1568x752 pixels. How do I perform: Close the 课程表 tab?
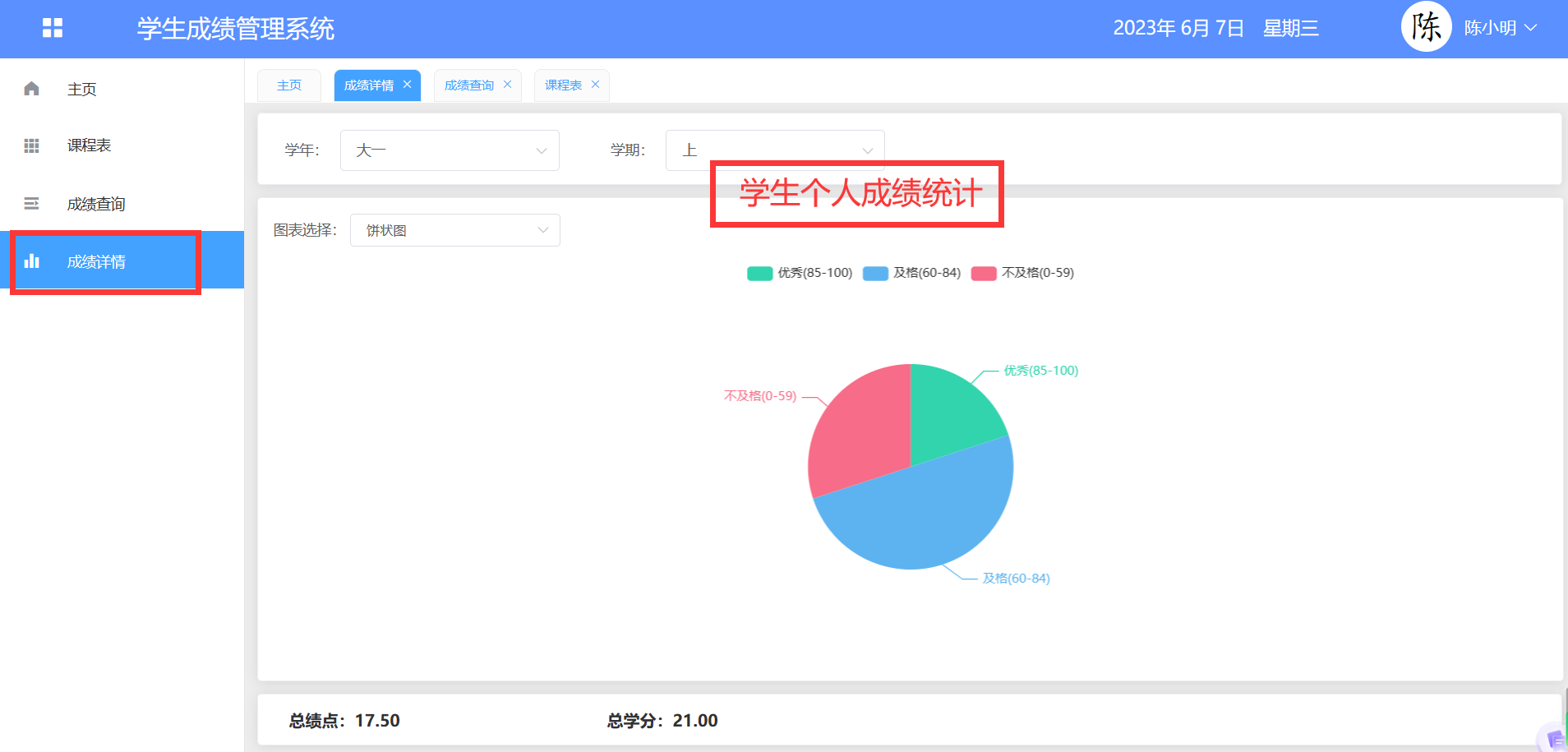[x=595, y=85]
